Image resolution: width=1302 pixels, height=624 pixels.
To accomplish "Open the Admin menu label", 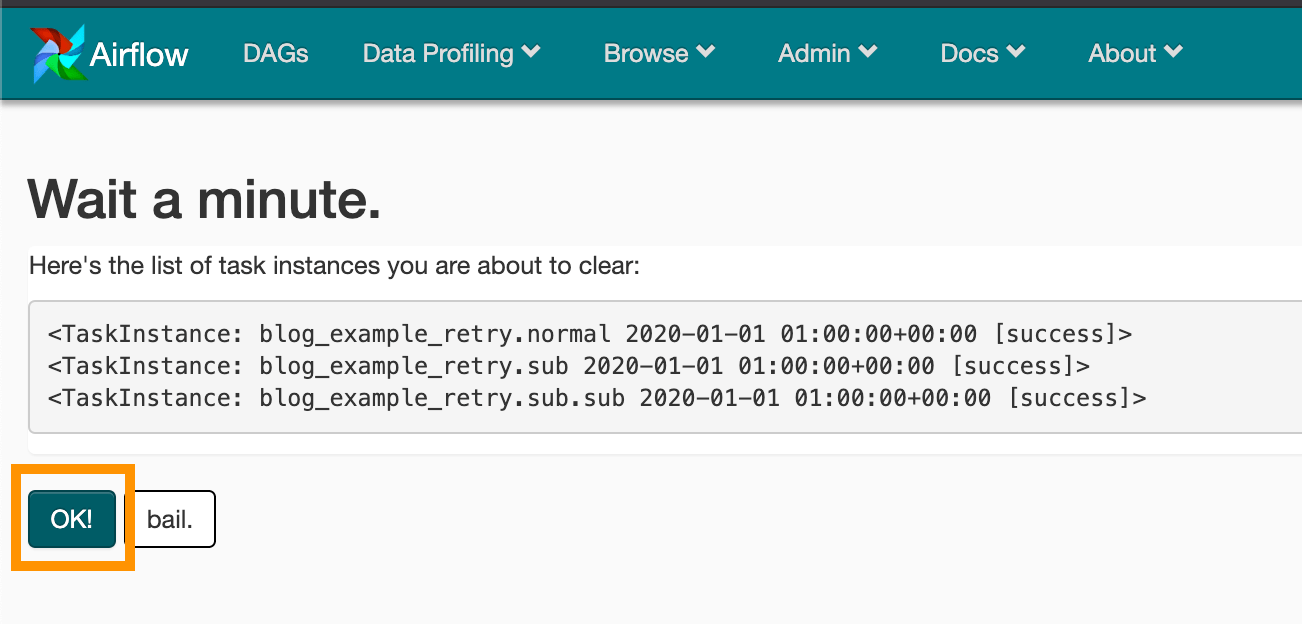I will click(x=814, y=53).
